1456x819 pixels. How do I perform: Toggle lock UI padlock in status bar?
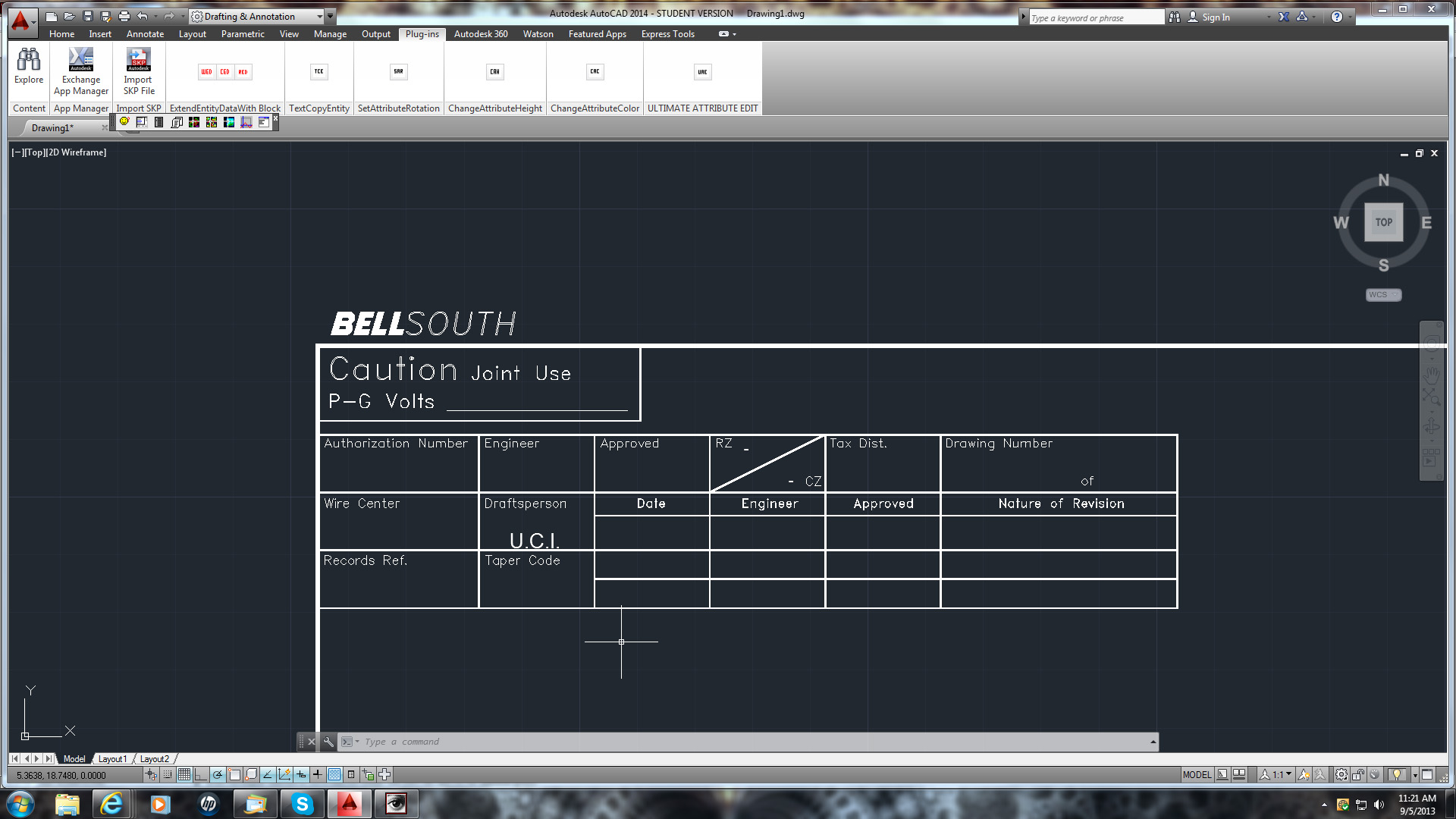1358,775
